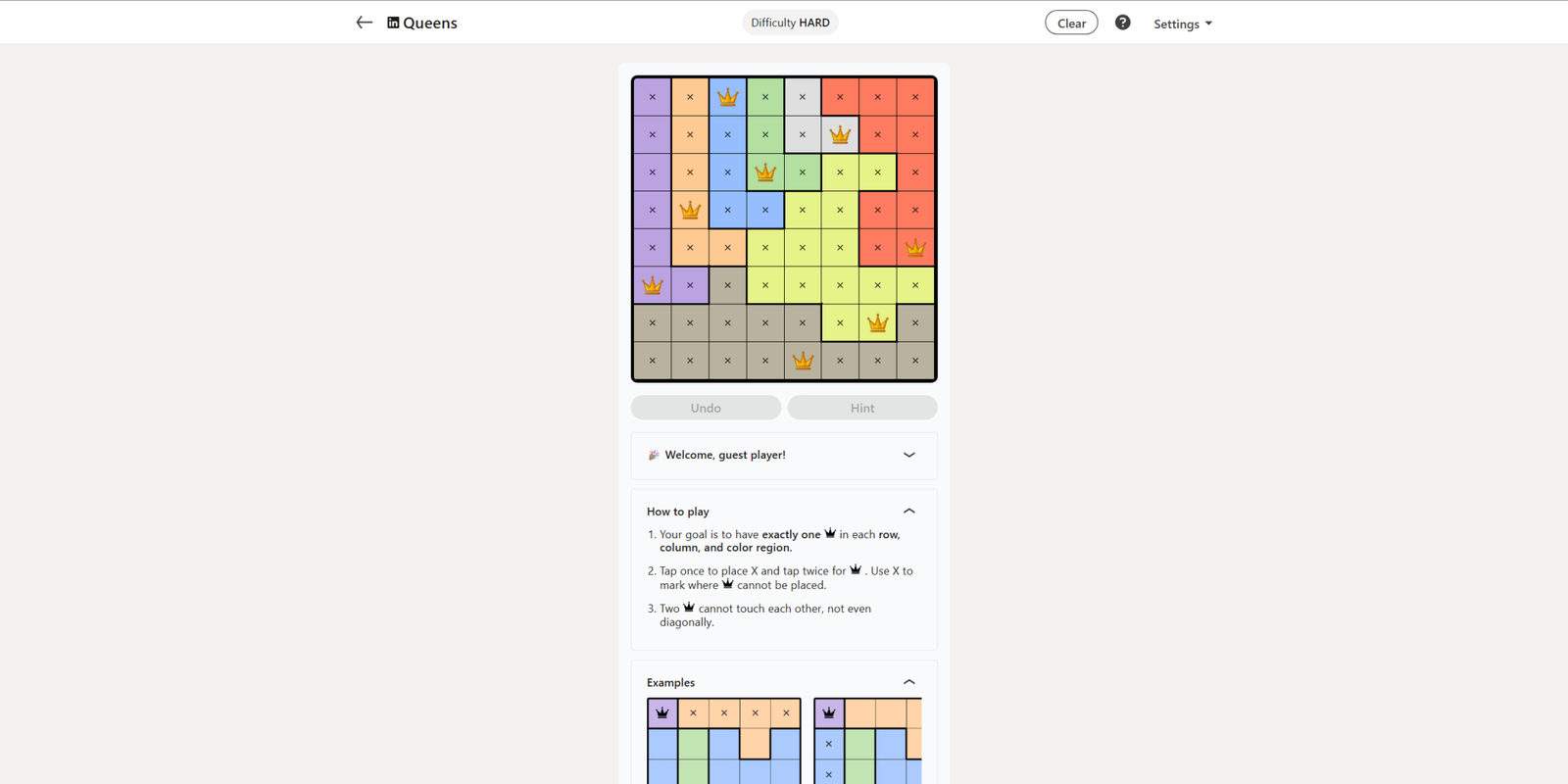This screenshot has width=1568, height=784.
Task: Click the Hint button
Action: pyautogui.click(x=862, y=408)
